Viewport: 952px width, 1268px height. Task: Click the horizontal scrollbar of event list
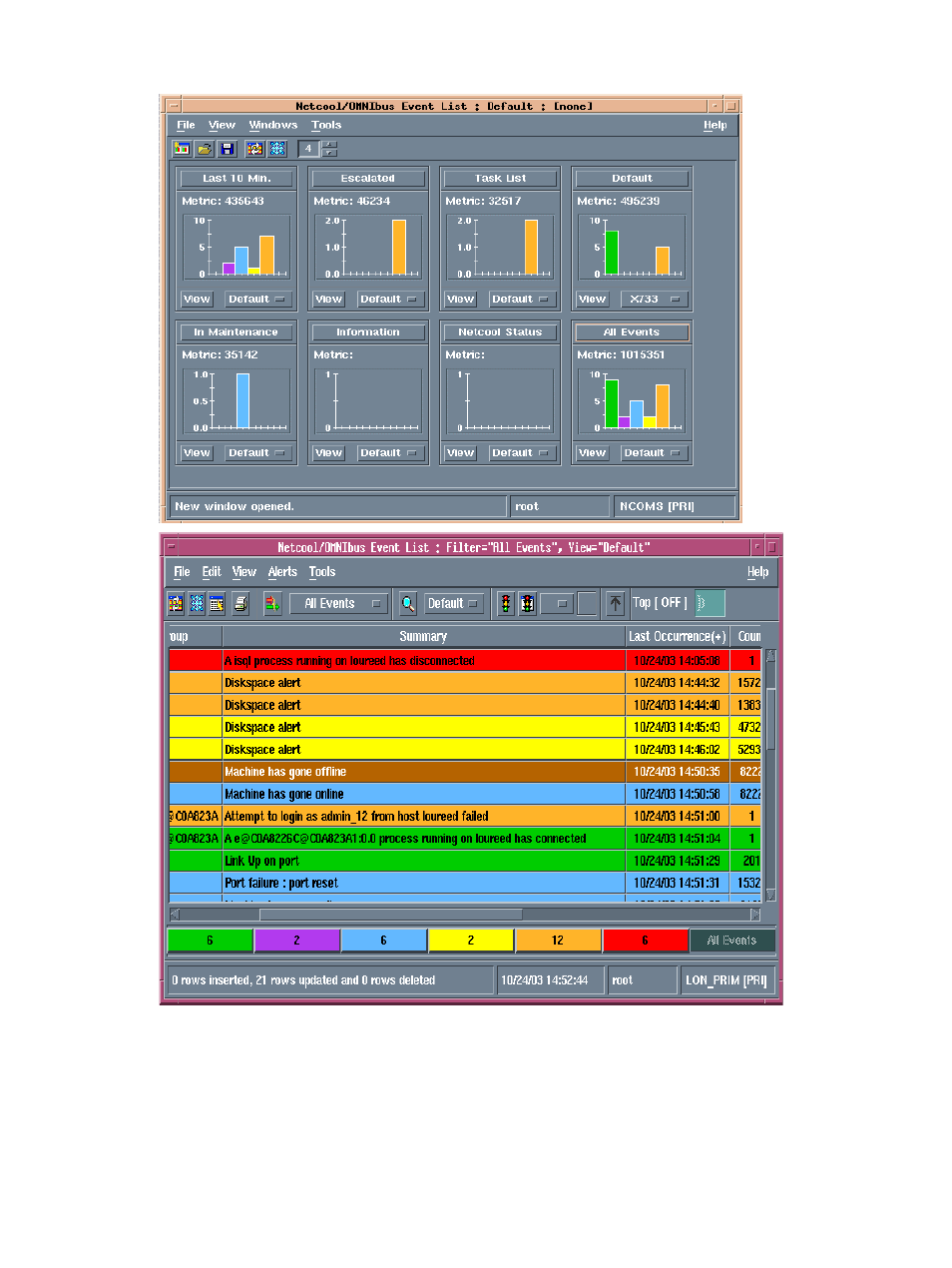coord(465,914)
